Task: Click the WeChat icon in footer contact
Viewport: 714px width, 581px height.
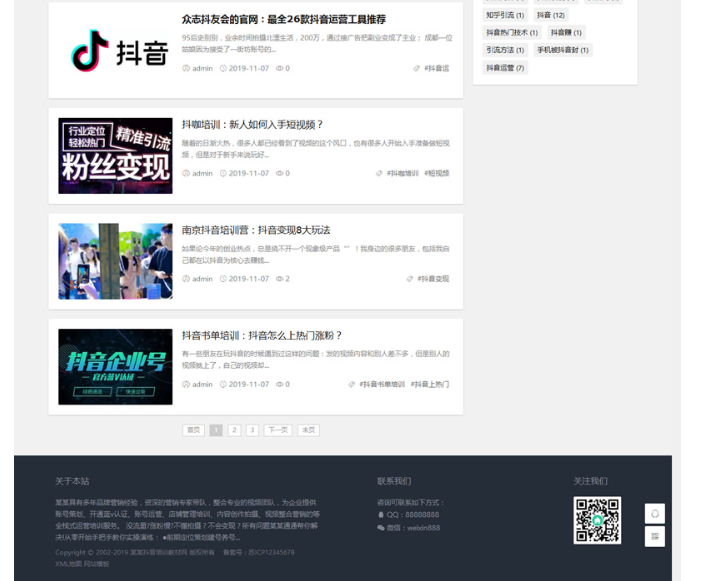Action: tap(381, 528)
